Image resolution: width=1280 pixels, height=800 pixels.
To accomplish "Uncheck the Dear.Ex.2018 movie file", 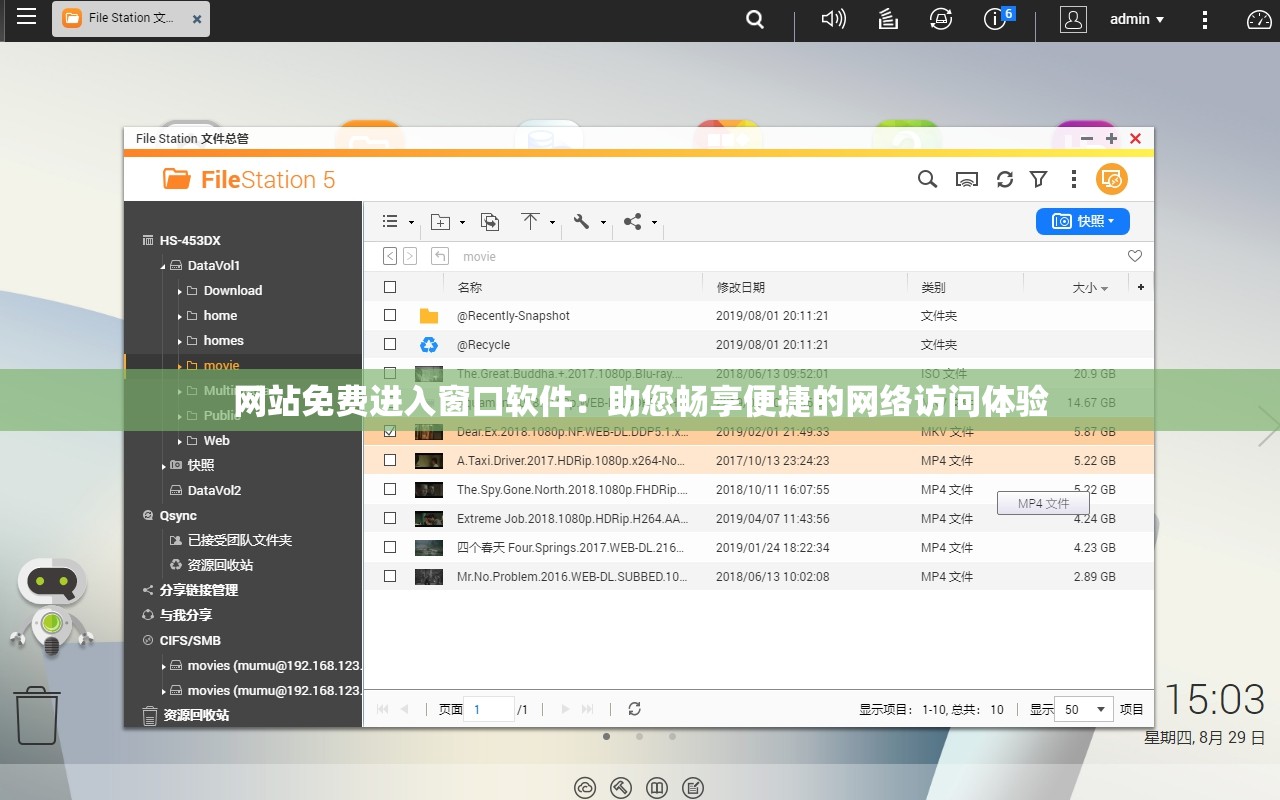I will pyautogui.click(x=389, y=431).
